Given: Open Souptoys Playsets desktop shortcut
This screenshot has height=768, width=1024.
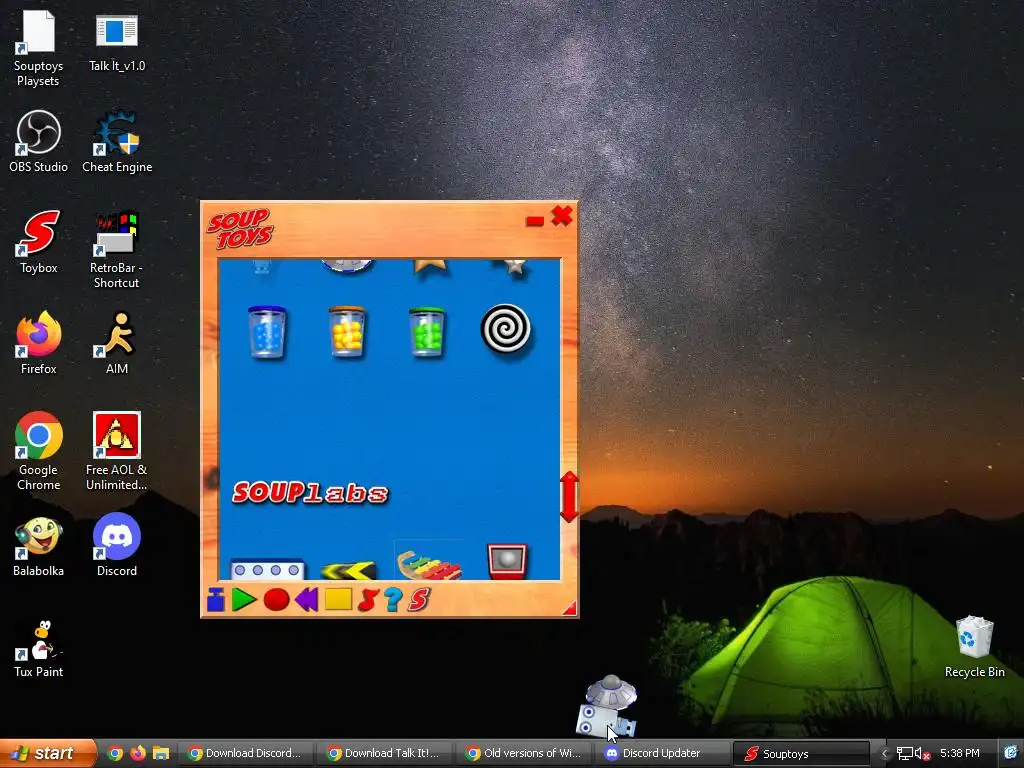Looking at the screenshot, I should click(38, 49).
